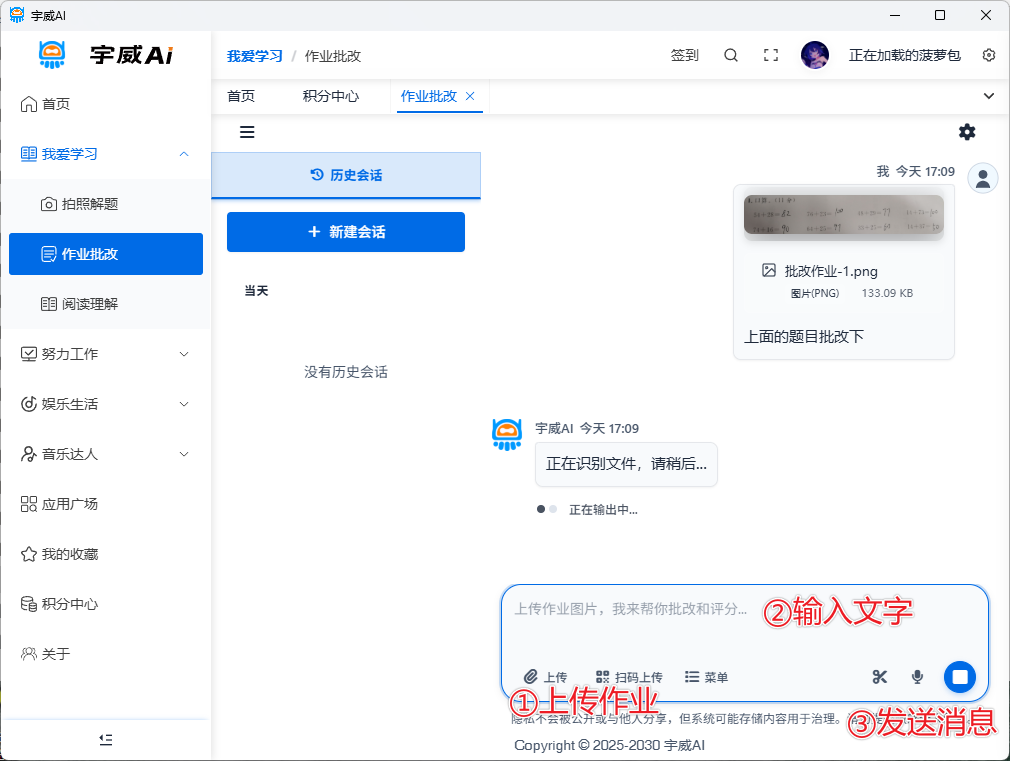
Task: Switch to the 积分中心 tab
Action: [330, 96]
